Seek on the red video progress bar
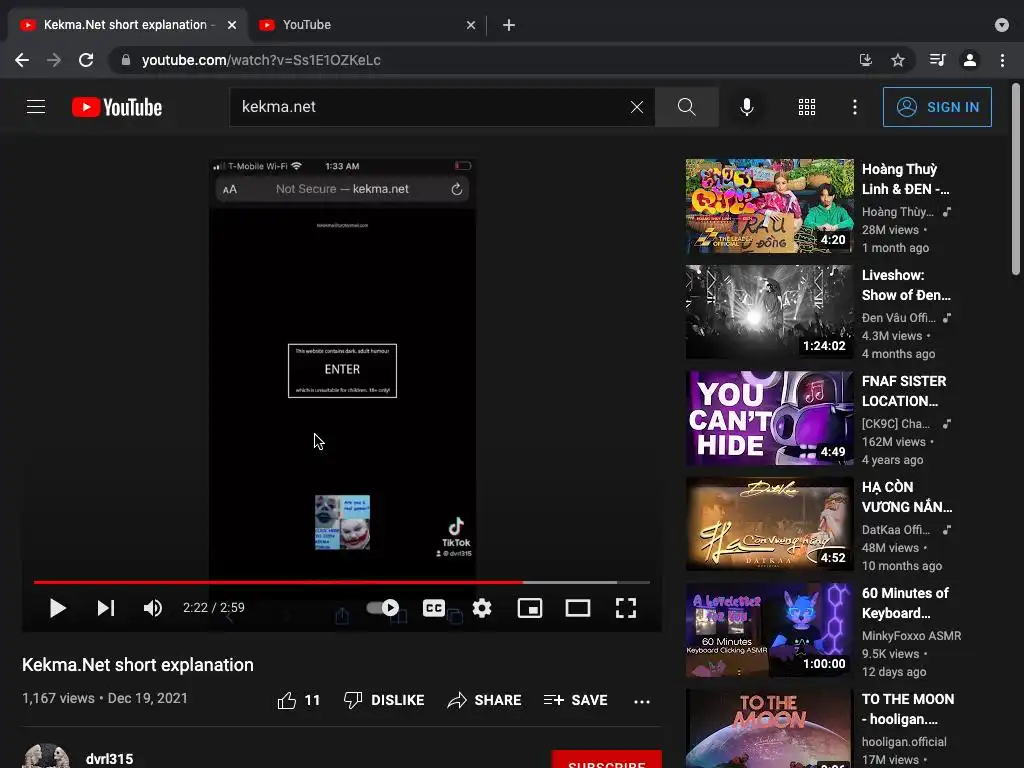Image resolution: width=1024 pixels, height=768 pixels. [x=342, y=582]
